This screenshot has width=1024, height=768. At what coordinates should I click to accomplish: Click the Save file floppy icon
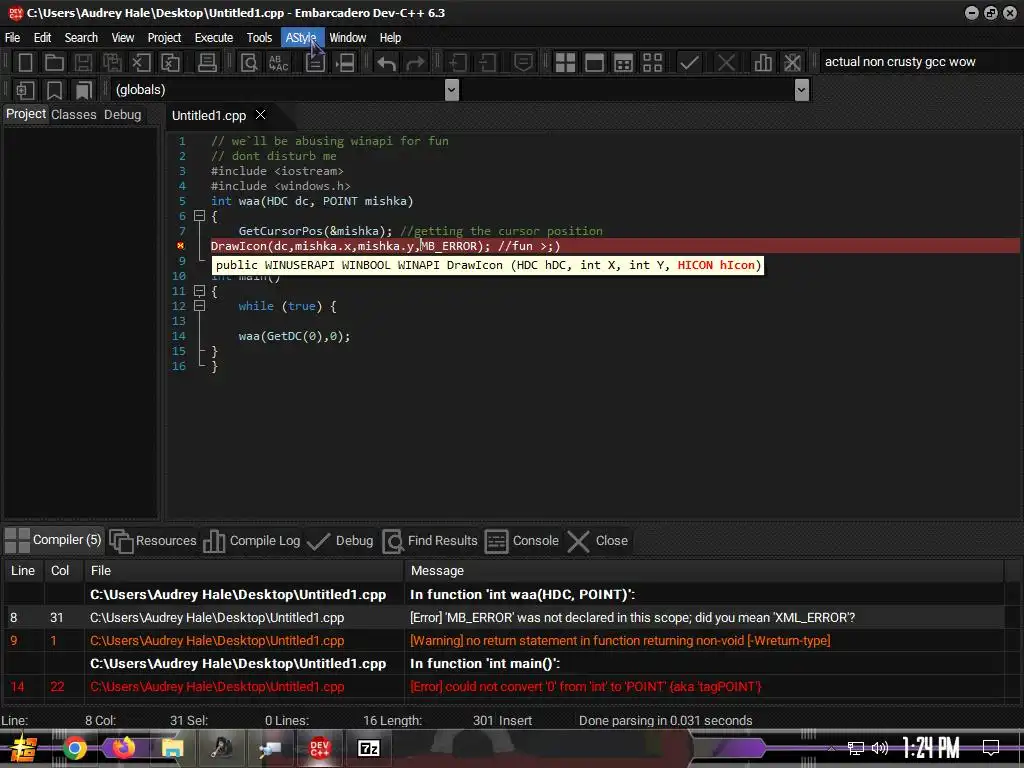click(83, 63)
